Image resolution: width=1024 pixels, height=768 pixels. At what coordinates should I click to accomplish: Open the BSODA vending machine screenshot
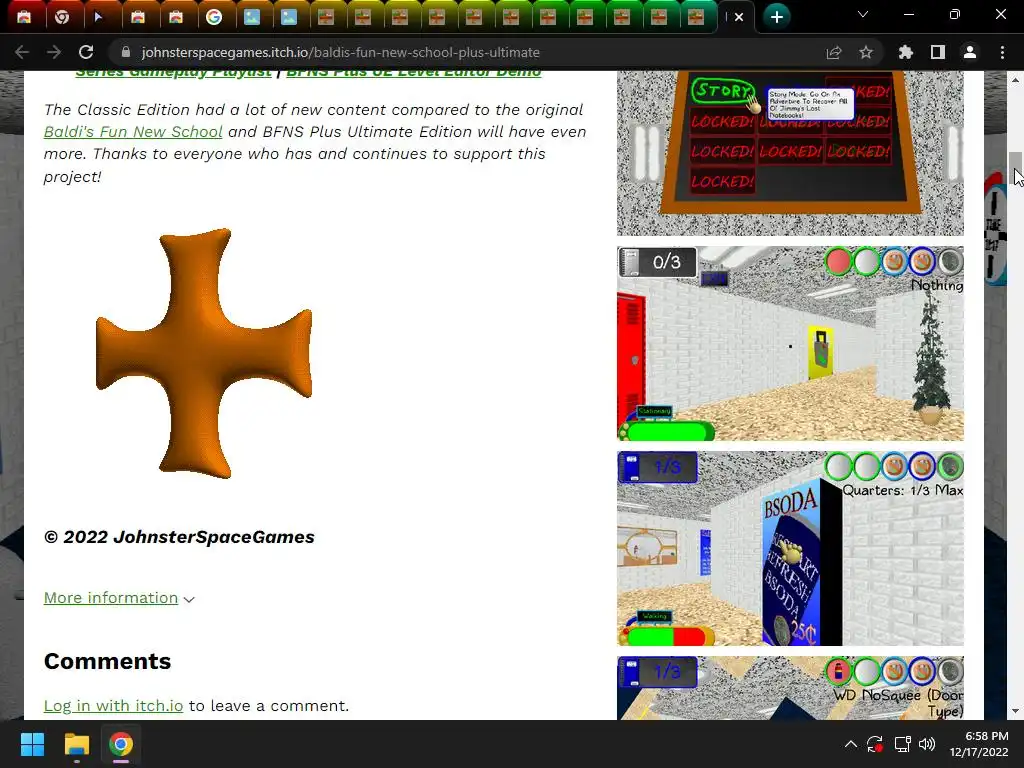click(790, 549)
